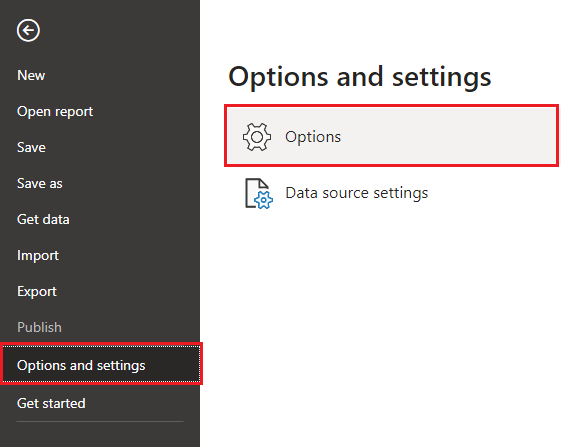Click the Options and settings page heading
This screenshot has width=561, height=447.
360,77
